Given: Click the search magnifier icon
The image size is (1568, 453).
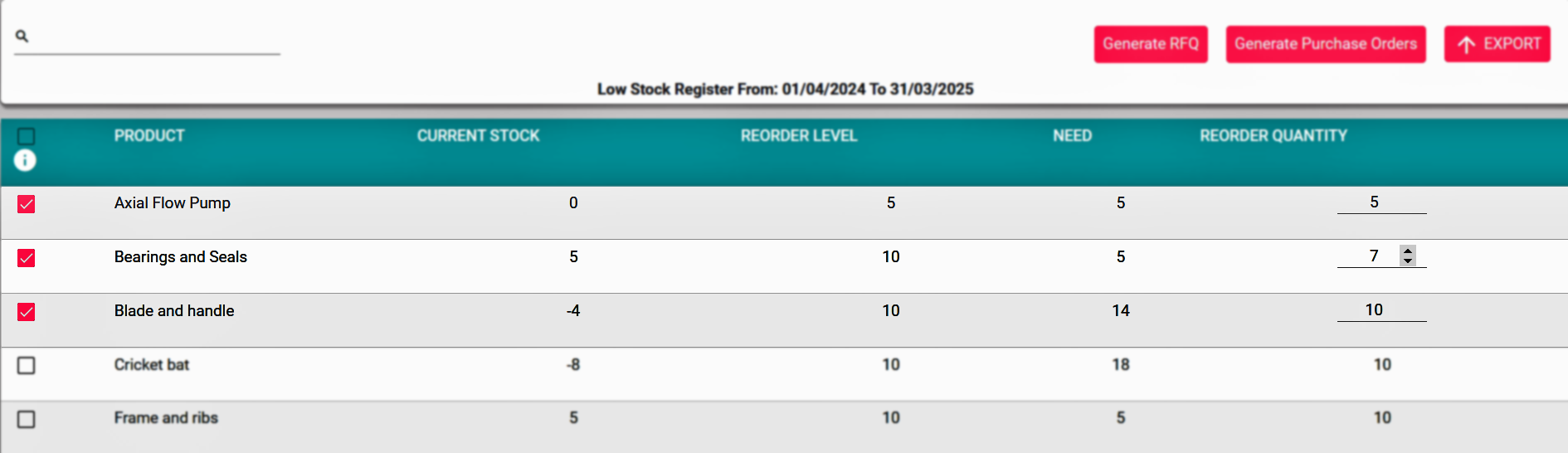Looking at the screenshot, I should [22, 36].
